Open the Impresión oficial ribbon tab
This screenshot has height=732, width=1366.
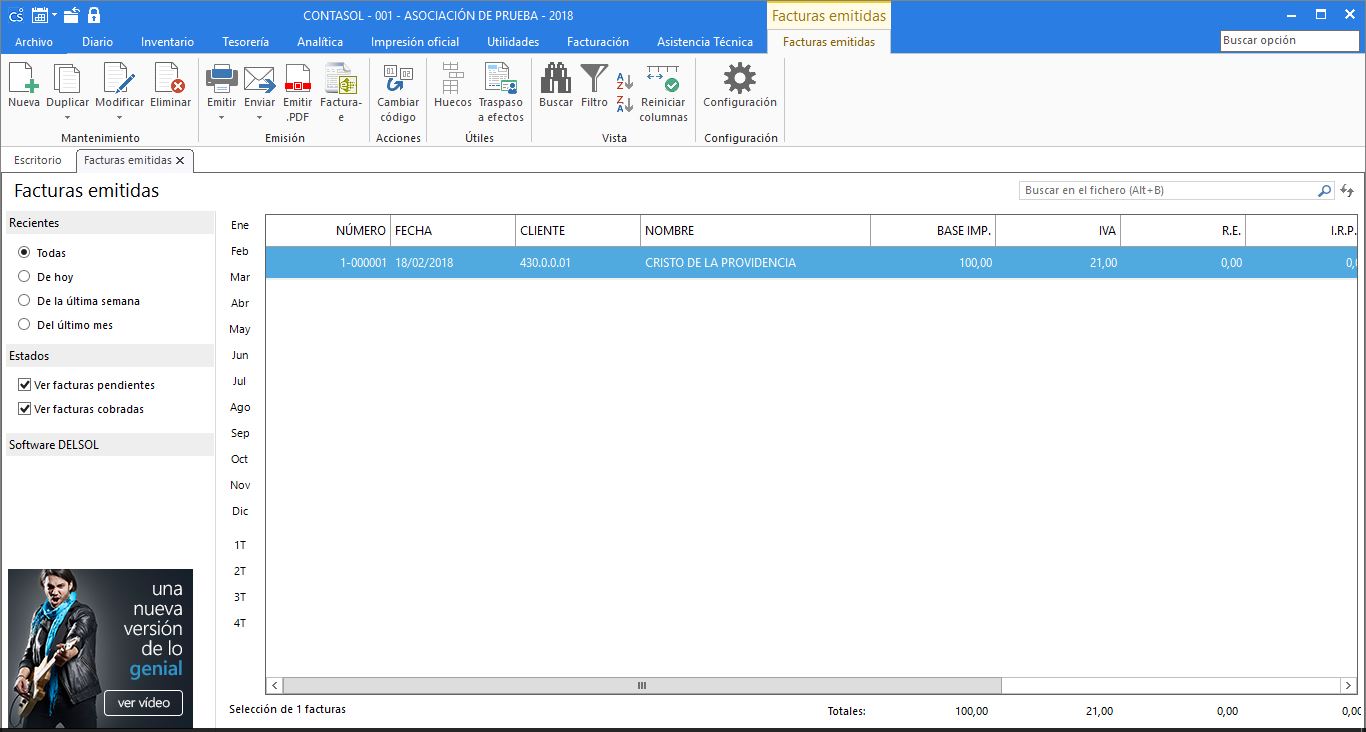(x=415, y=42)
